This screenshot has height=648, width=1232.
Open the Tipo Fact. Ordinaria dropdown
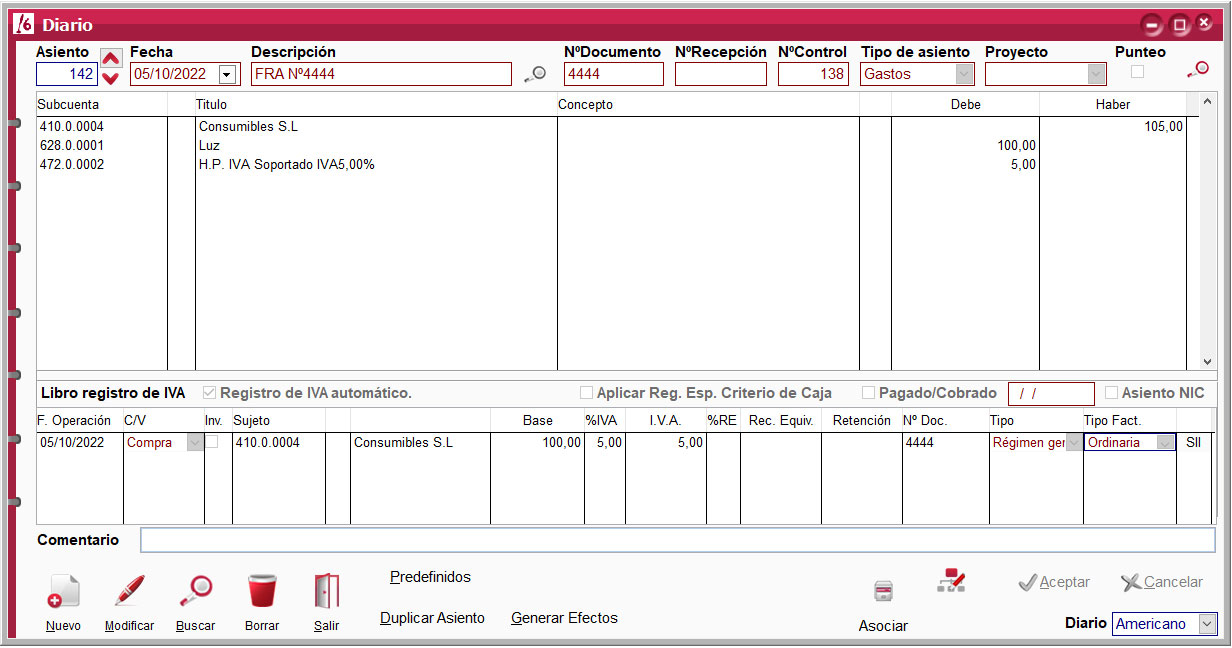click(x=1165, y=443)
